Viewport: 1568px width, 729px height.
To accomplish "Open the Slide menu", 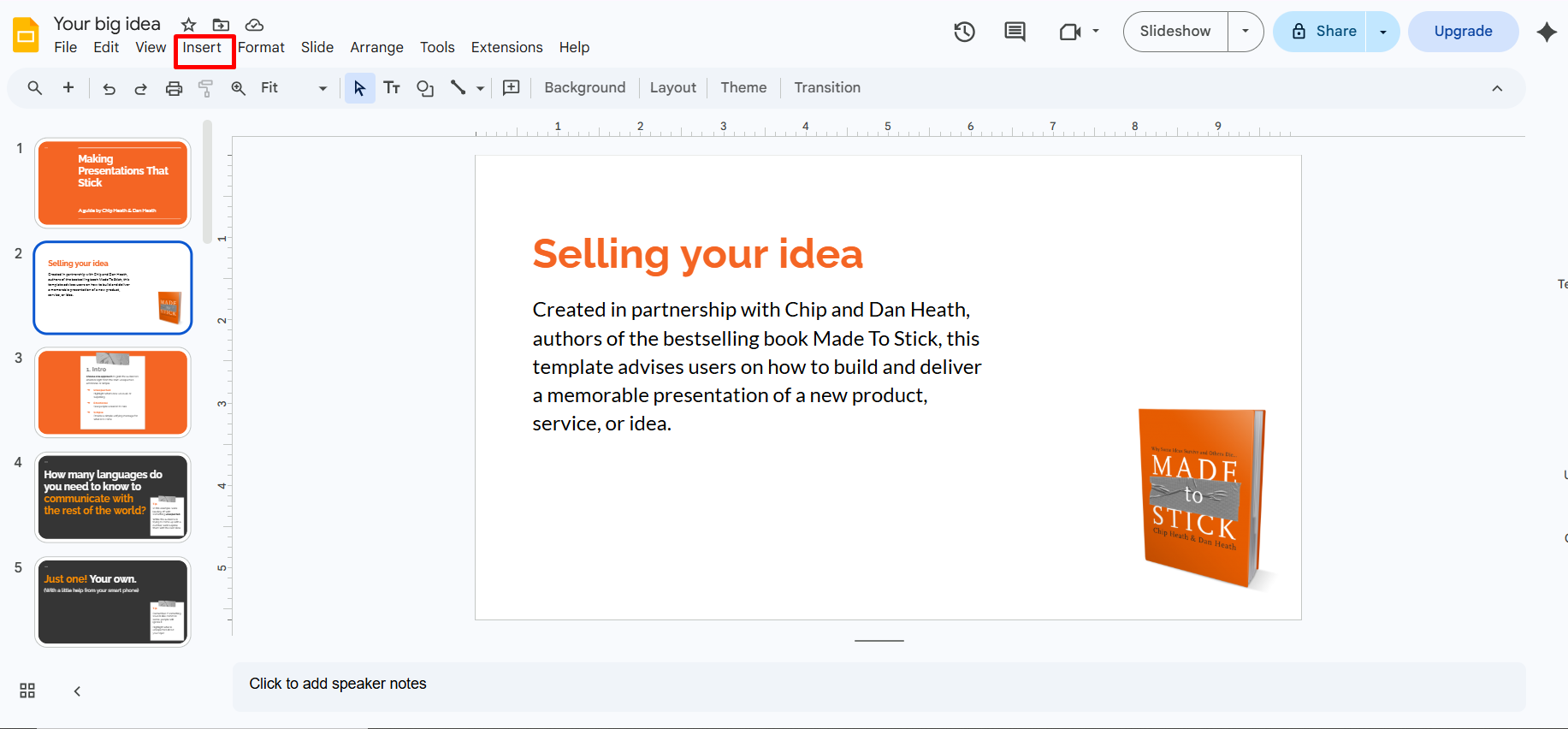I will 317,47.
